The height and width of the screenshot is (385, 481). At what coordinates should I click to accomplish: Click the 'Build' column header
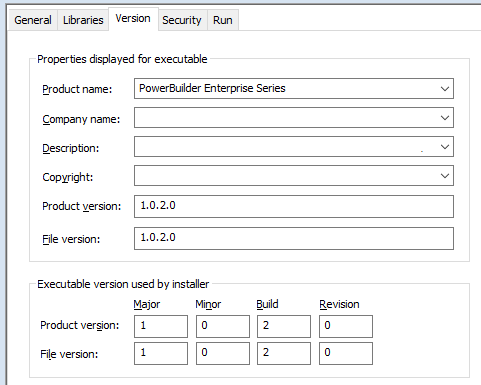267,304
